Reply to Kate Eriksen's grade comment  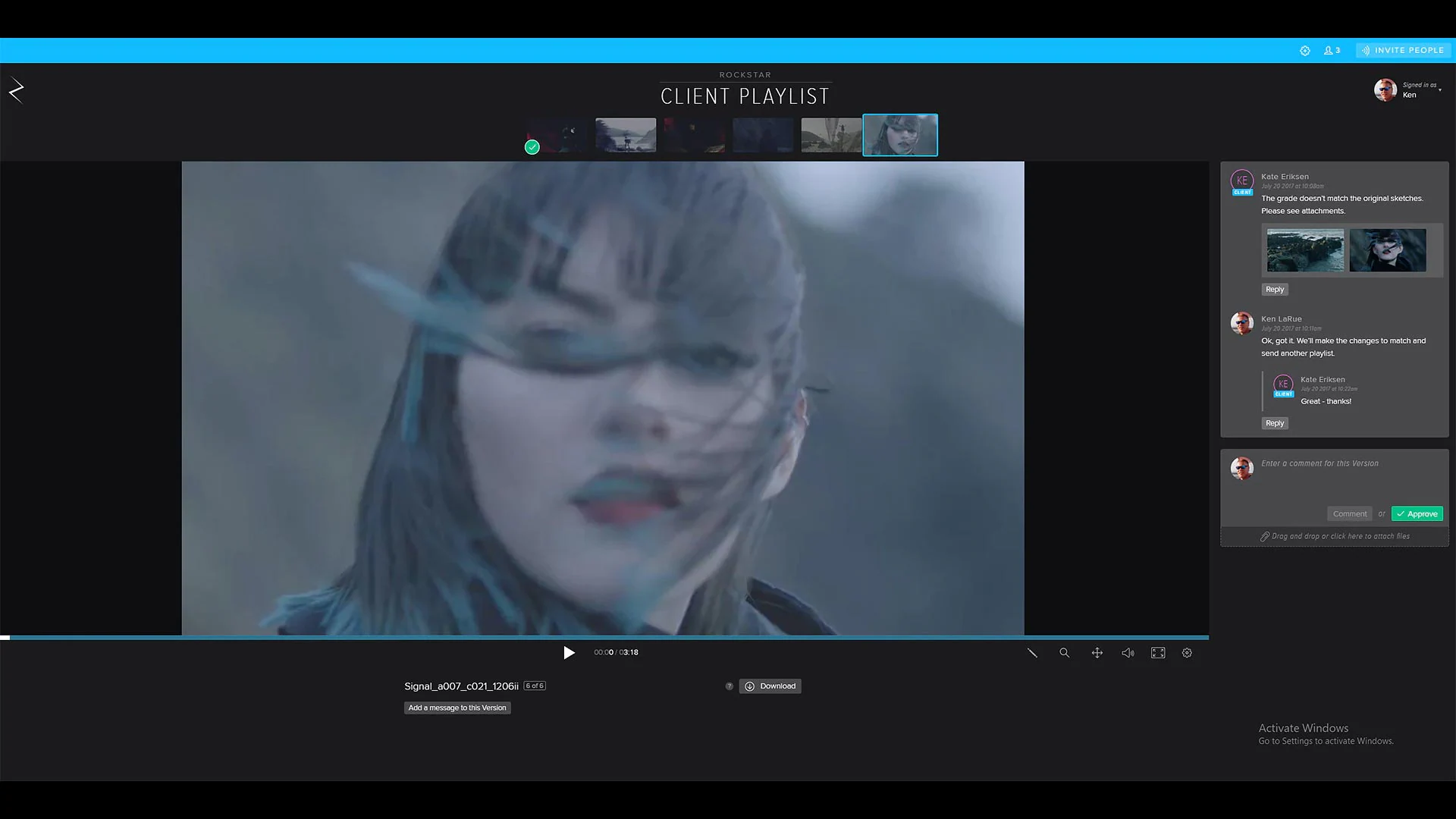click(1275, 290)
